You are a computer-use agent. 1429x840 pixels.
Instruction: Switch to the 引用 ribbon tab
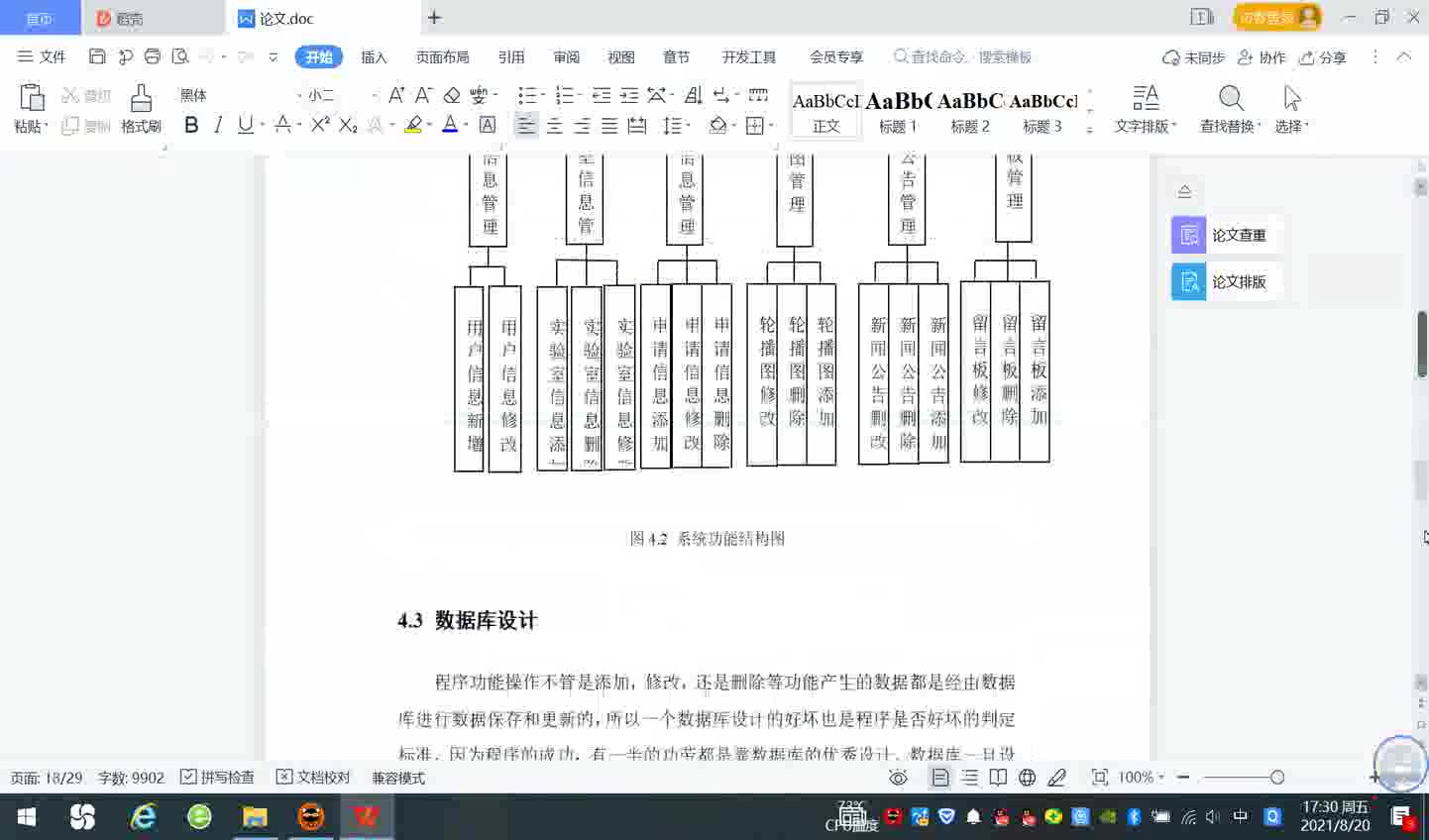click(x=511, y=57)
